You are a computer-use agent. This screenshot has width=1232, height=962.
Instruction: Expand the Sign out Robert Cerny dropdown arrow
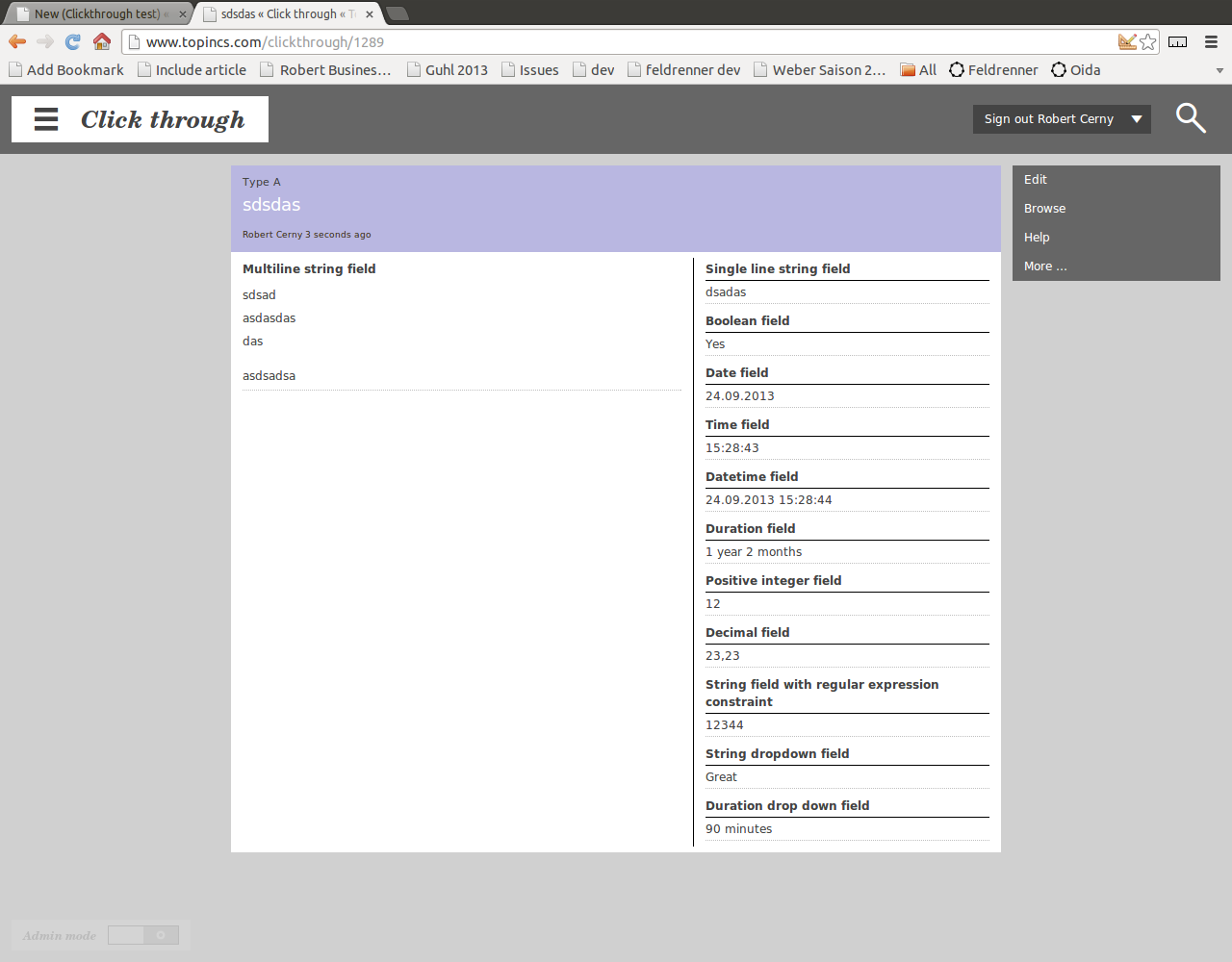click(x=1137, y=119)
